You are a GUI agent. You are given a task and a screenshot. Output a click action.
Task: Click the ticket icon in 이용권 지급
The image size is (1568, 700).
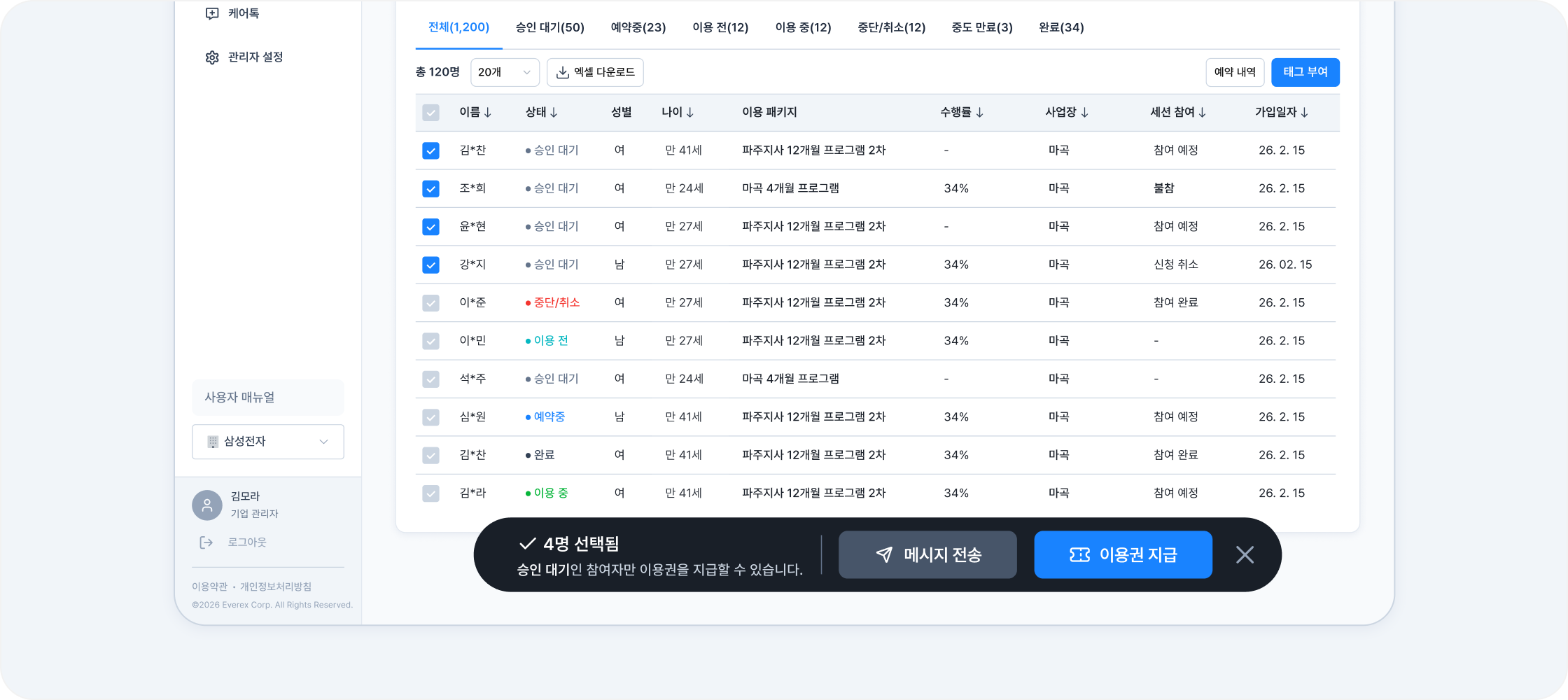[1080, 555]
